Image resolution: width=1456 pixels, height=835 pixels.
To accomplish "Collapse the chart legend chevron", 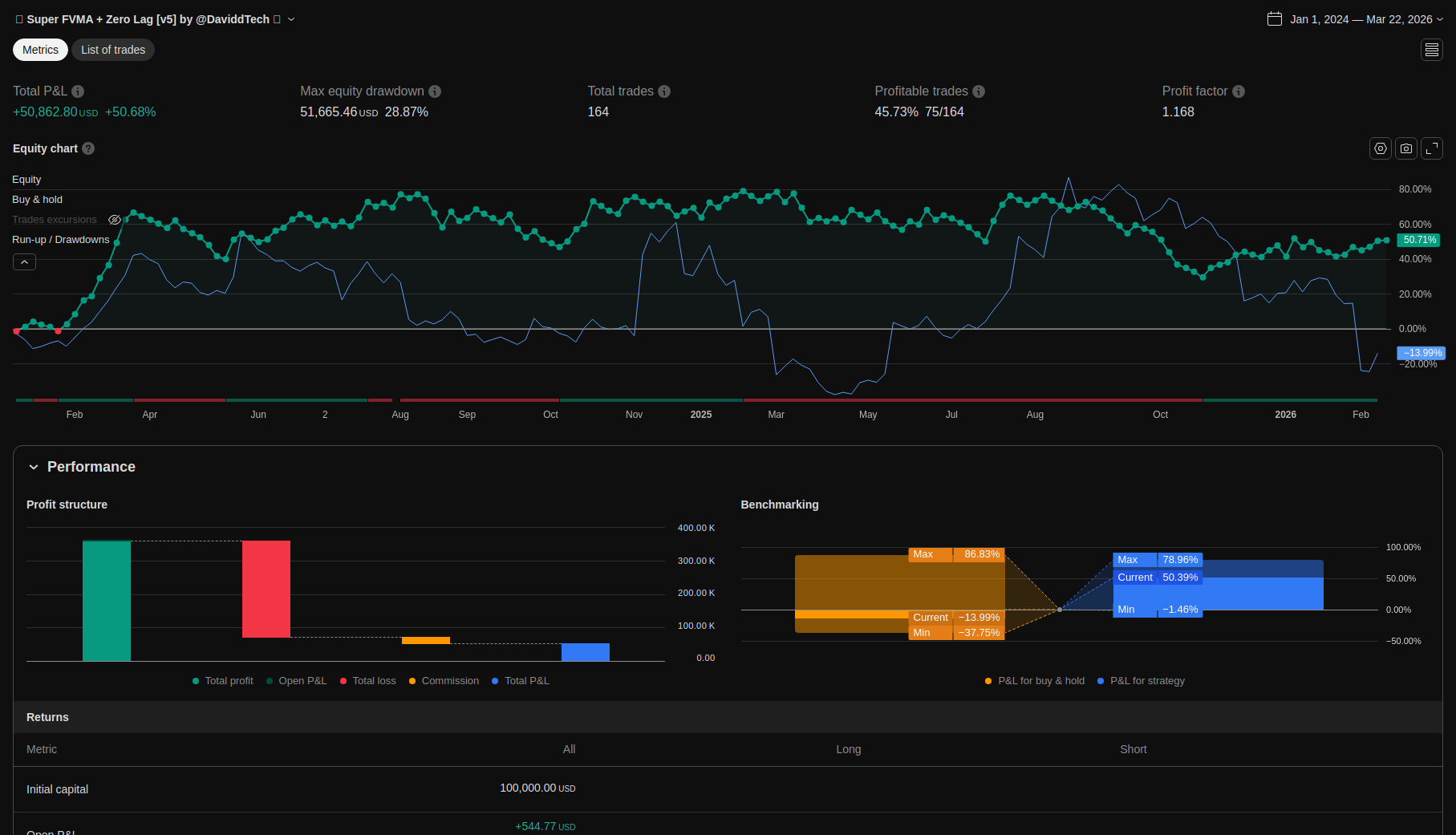I will 24,262.
